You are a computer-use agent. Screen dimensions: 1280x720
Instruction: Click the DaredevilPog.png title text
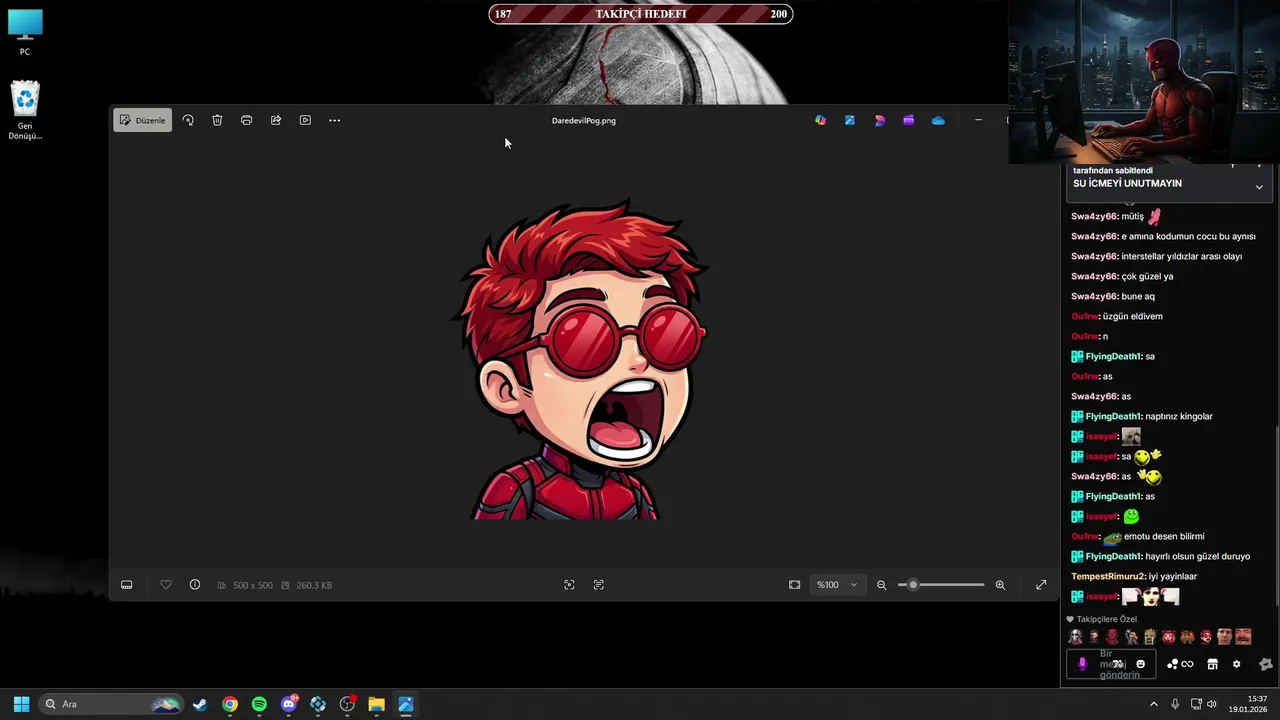coord(584,120)
